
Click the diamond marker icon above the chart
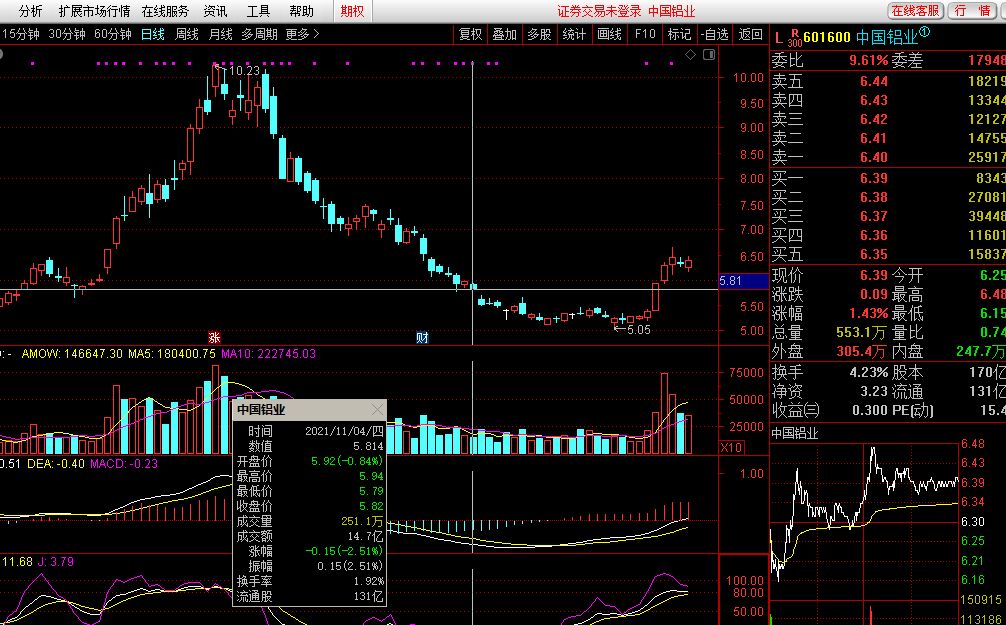click(x=690, y=55)
